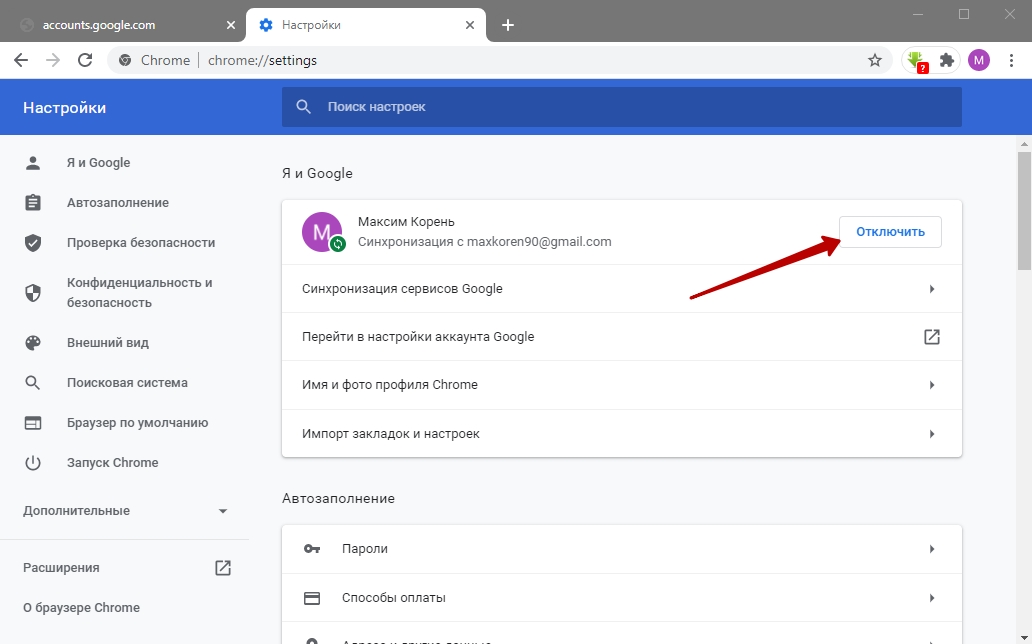Open the Extensions puzzle piece menu

point(947,60)
